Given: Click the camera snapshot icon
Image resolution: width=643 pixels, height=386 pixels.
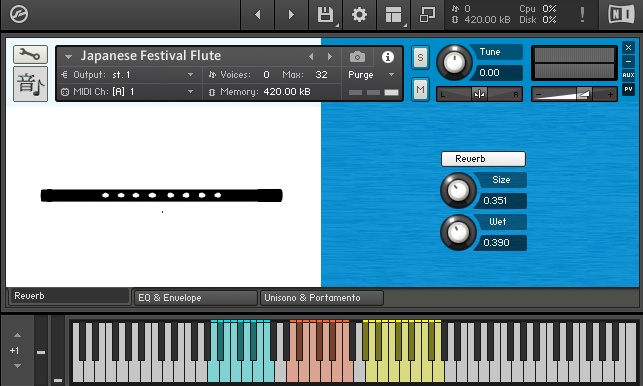Looking at the screenshot, I should (357, 57).
